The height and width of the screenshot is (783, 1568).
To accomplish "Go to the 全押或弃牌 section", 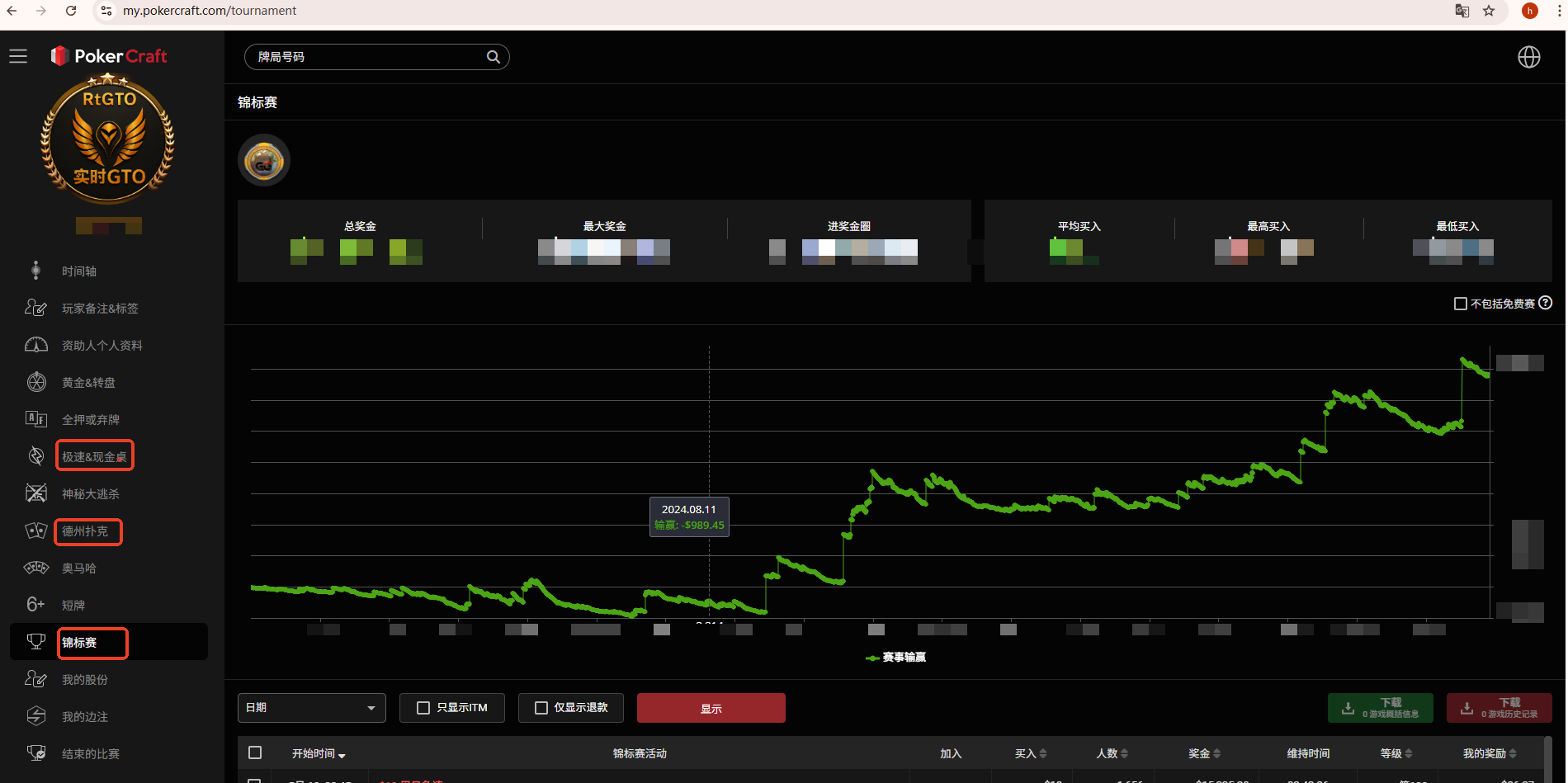I will click(x=91, y=419).
